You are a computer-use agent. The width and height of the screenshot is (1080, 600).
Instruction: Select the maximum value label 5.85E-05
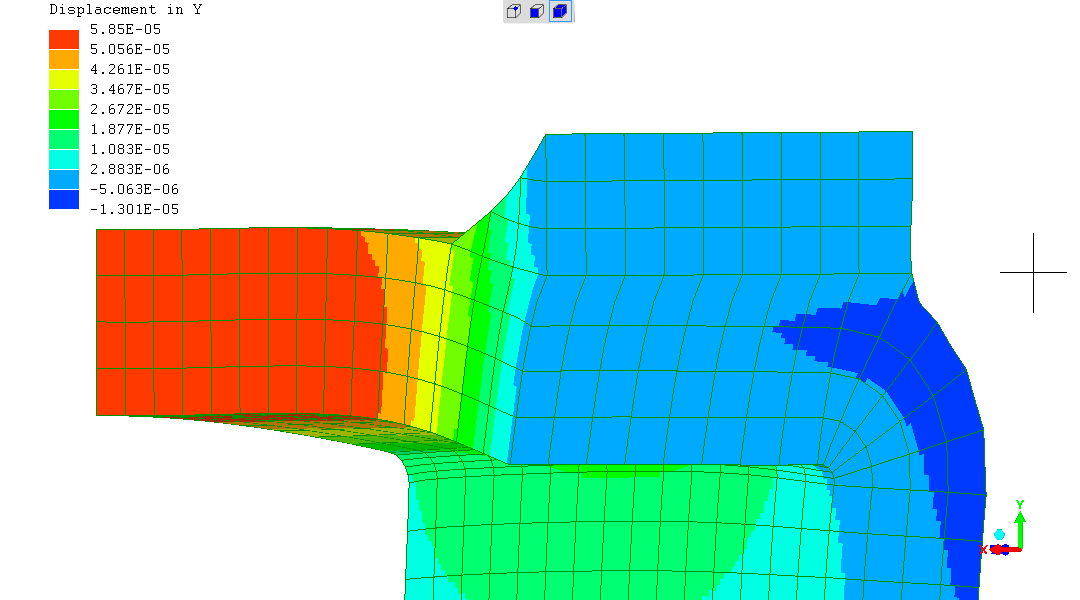click(x=125, y=29)
